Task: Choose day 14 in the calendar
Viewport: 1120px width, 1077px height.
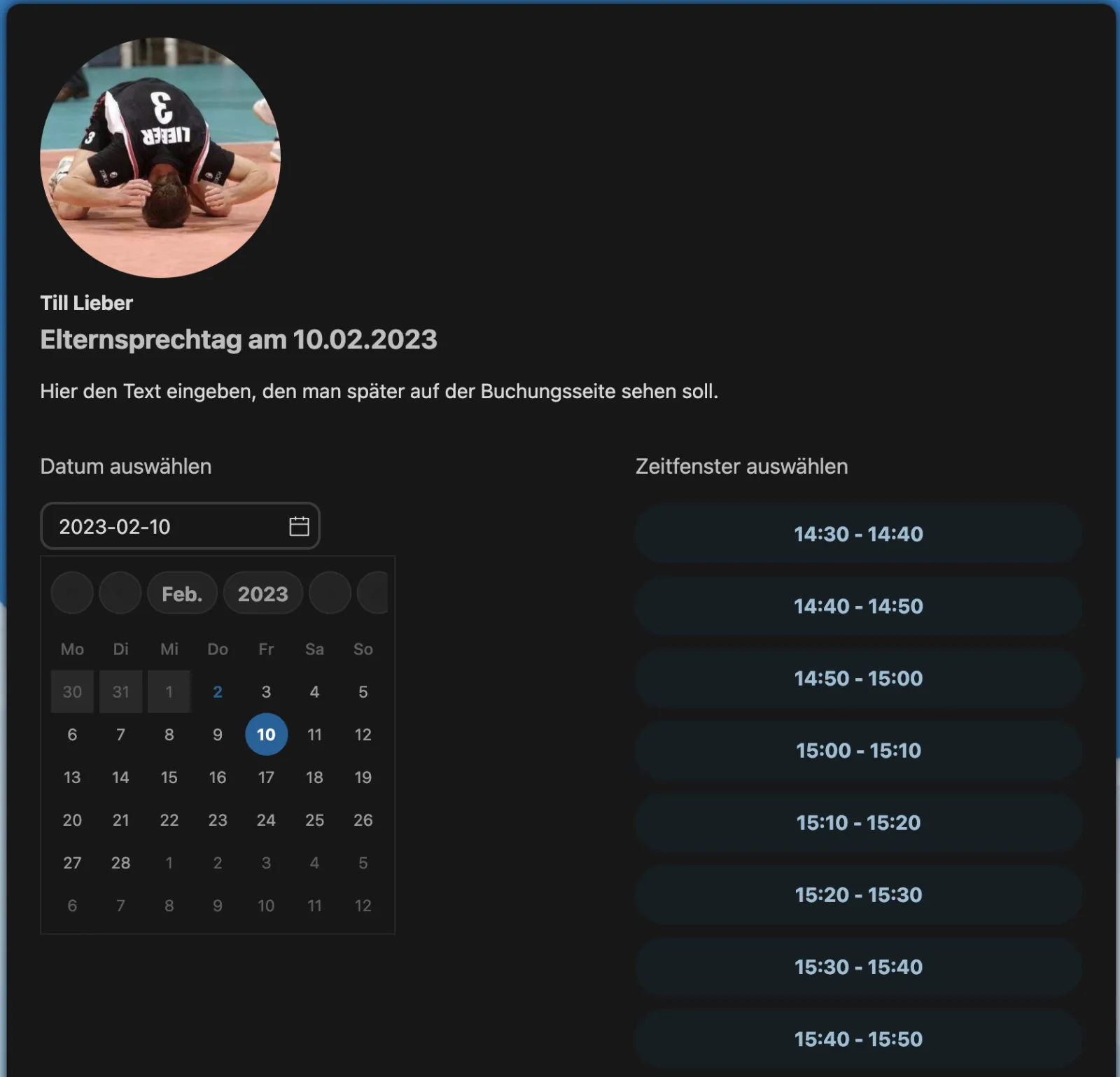Action: (120, 777)
